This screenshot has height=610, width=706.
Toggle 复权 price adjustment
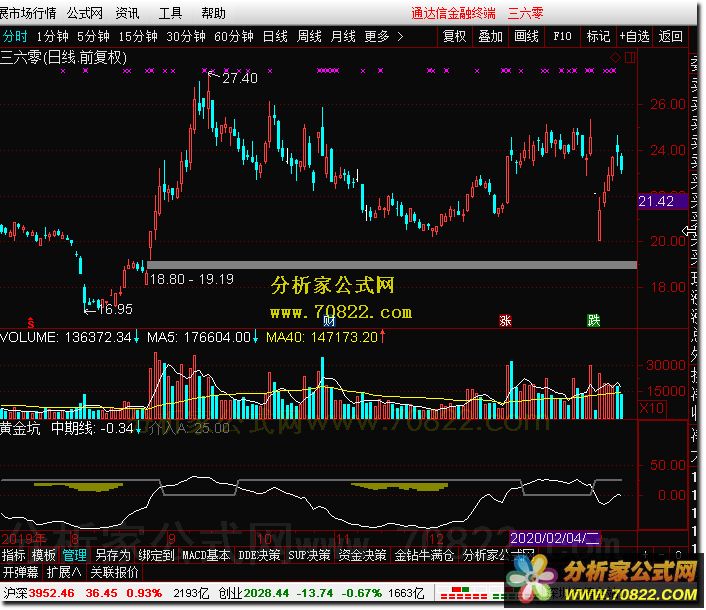[x=454, y=36]
